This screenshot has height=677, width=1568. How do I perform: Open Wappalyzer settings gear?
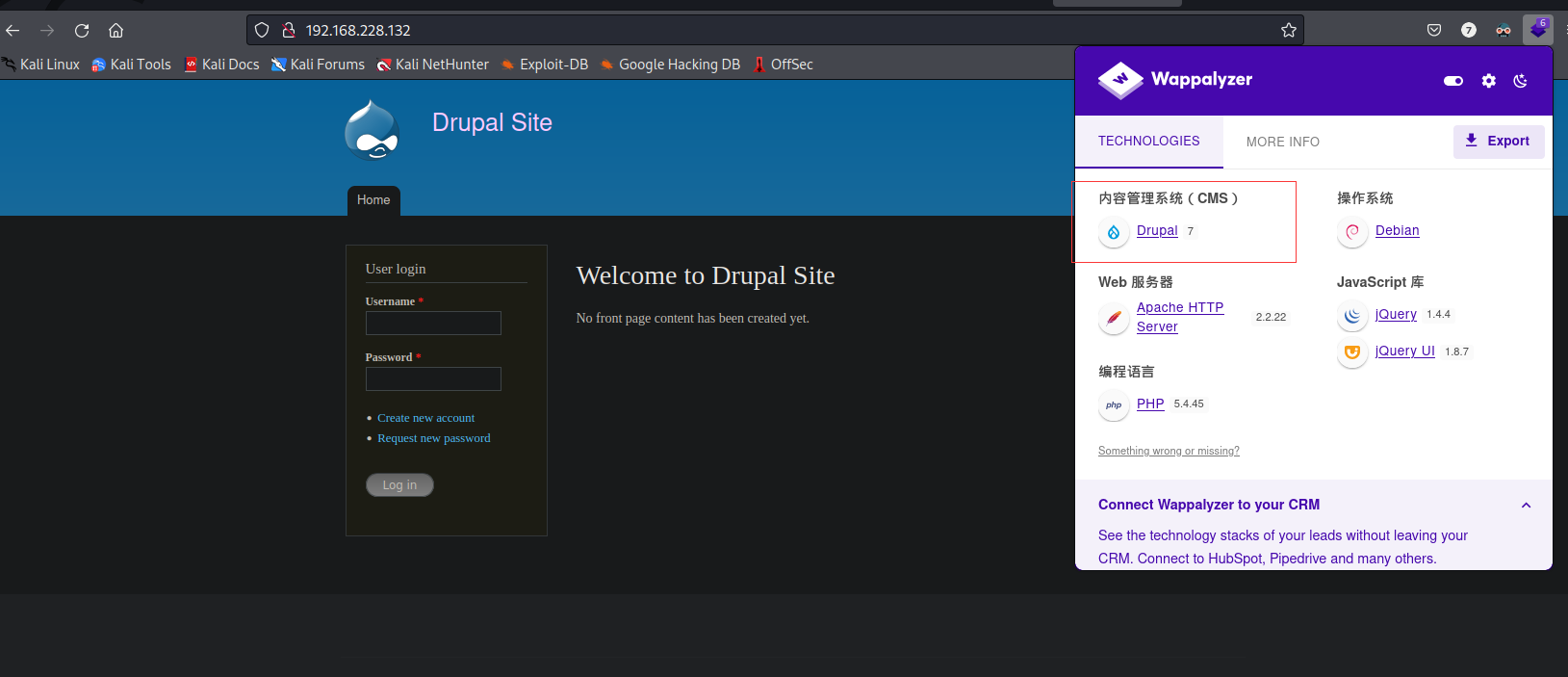coord(1489,81)
